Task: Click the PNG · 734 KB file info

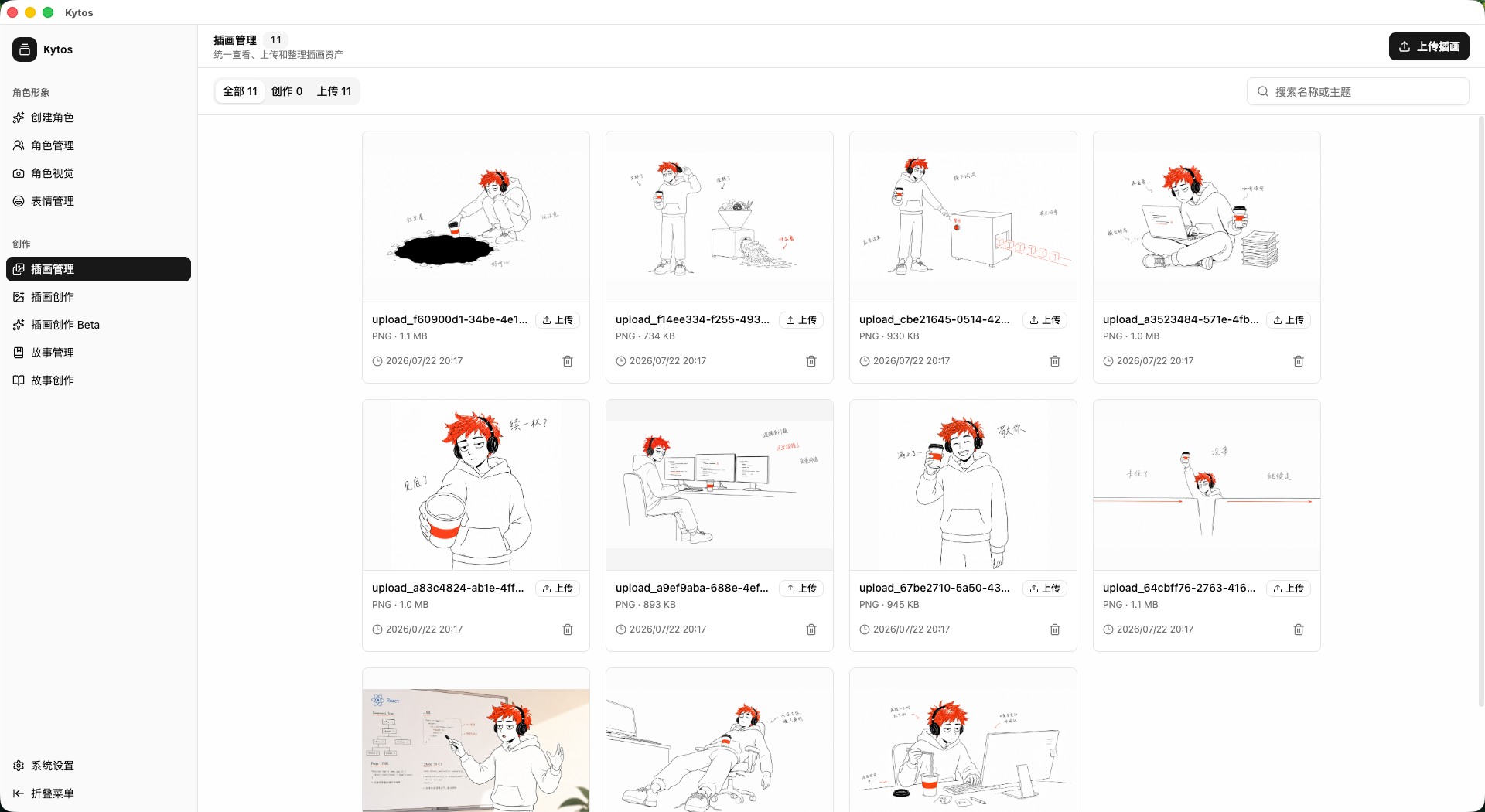Action: (645, 336)
